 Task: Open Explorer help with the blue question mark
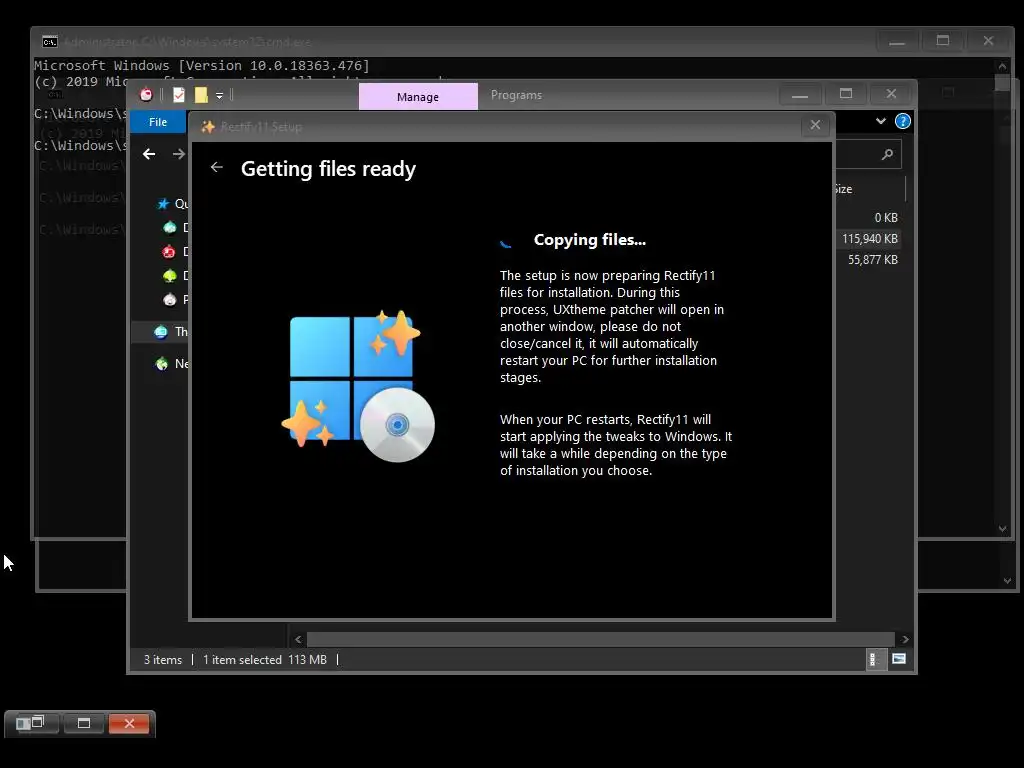(x=903, y=121)
